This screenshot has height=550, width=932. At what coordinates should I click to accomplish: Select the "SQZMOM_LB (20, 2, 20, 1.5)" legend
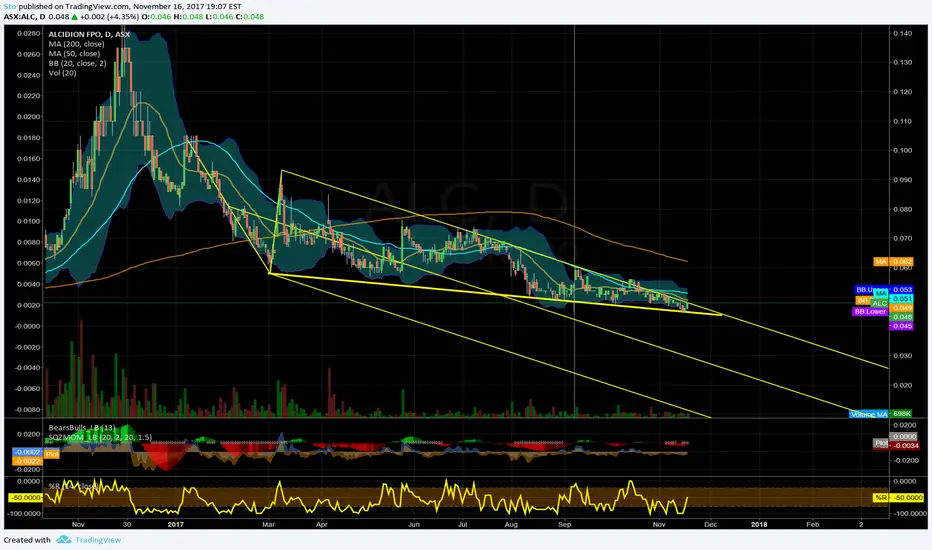point(100,437)
